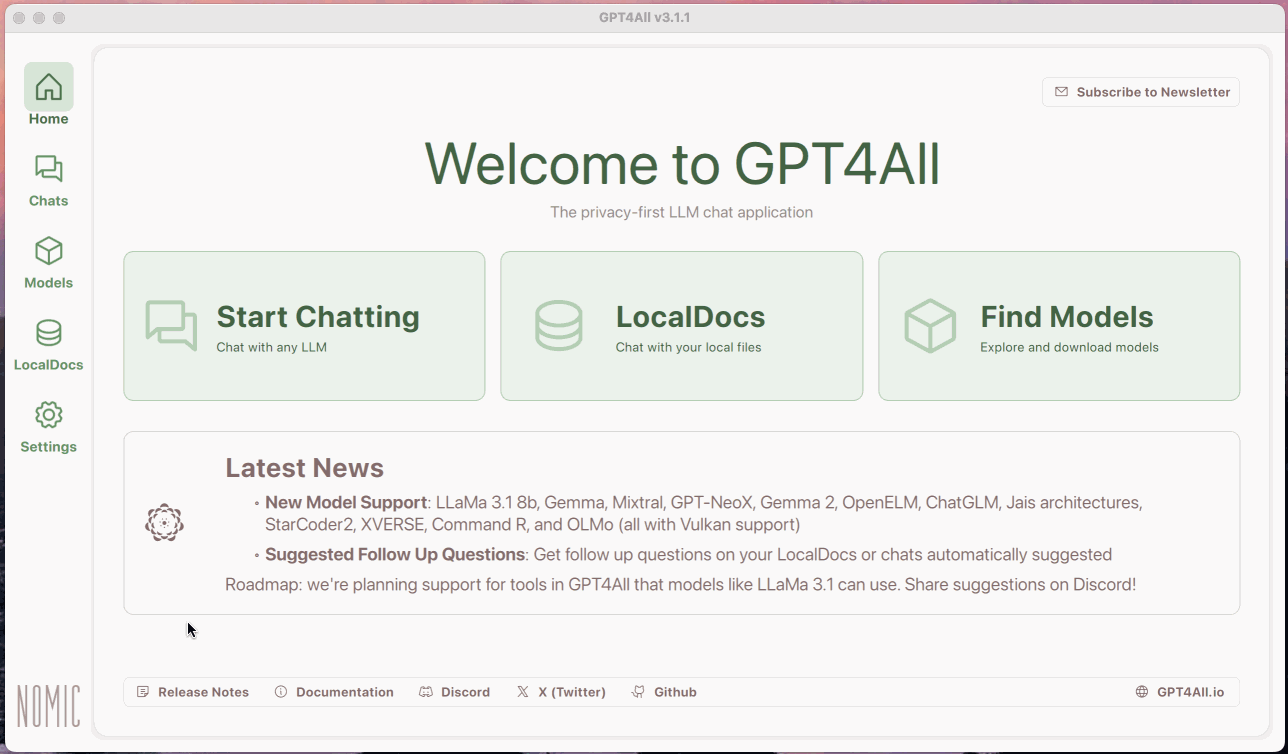Open the Documentation link text
This screenshot has width=1288, height=754.
tap(345, 692)
